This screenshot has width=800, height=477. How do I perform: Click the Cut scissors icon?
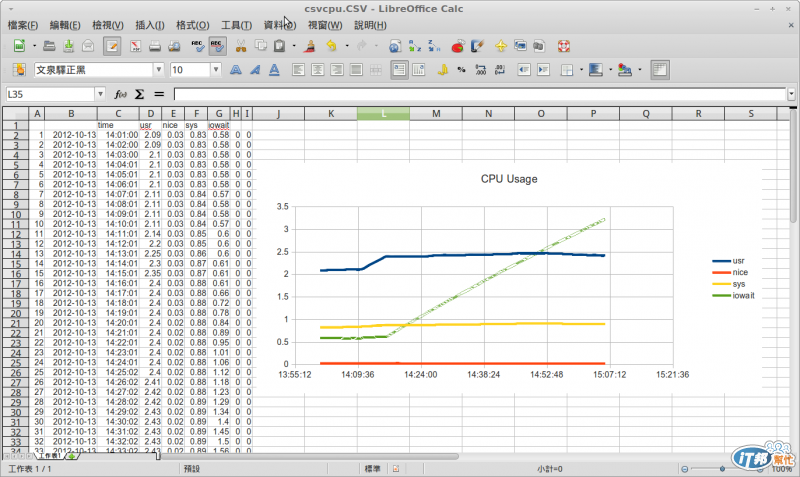tap(241, 46)
